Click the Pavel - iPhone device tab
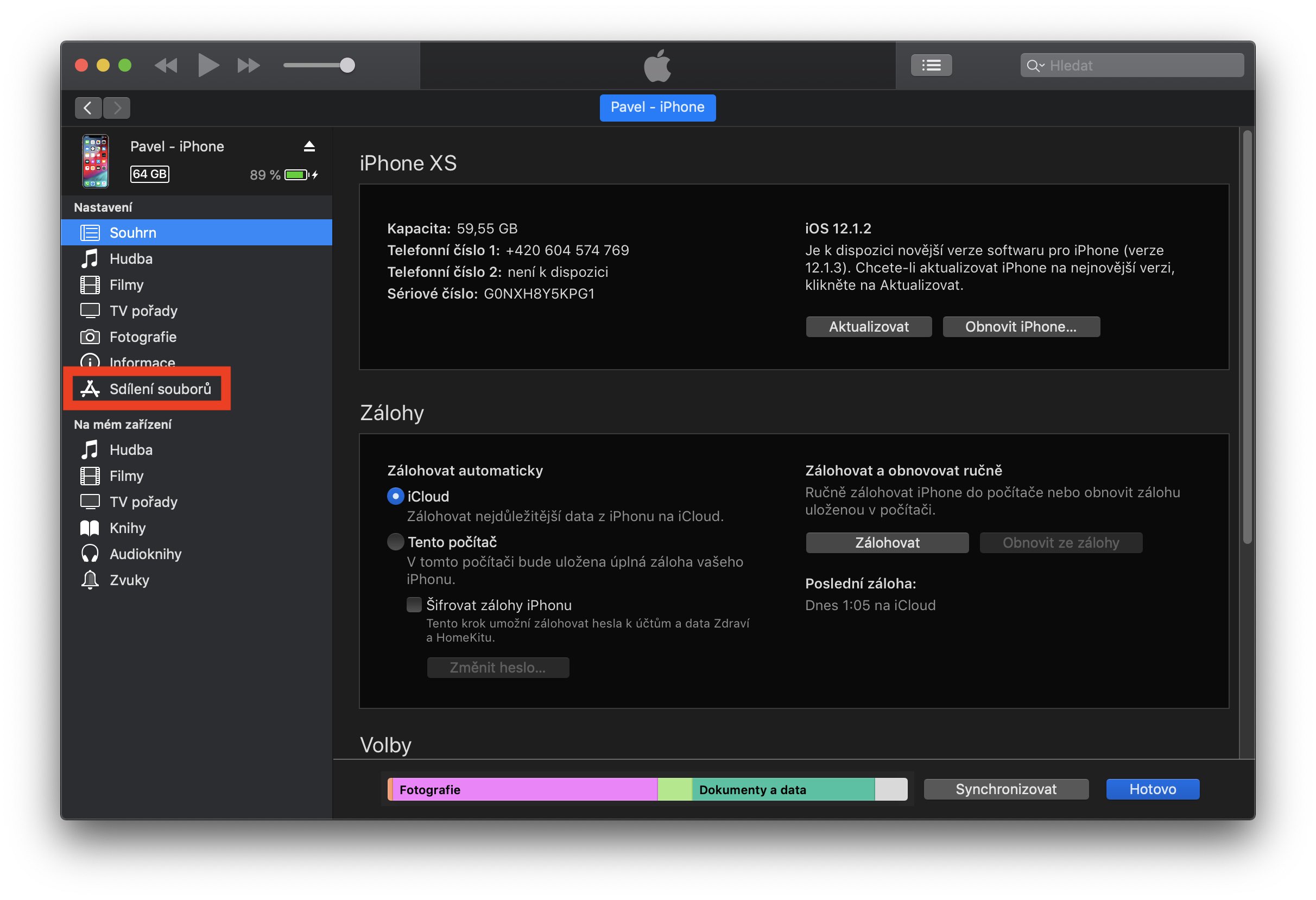This screenshot has width=1316, height=900. click(x=657, y=107)
